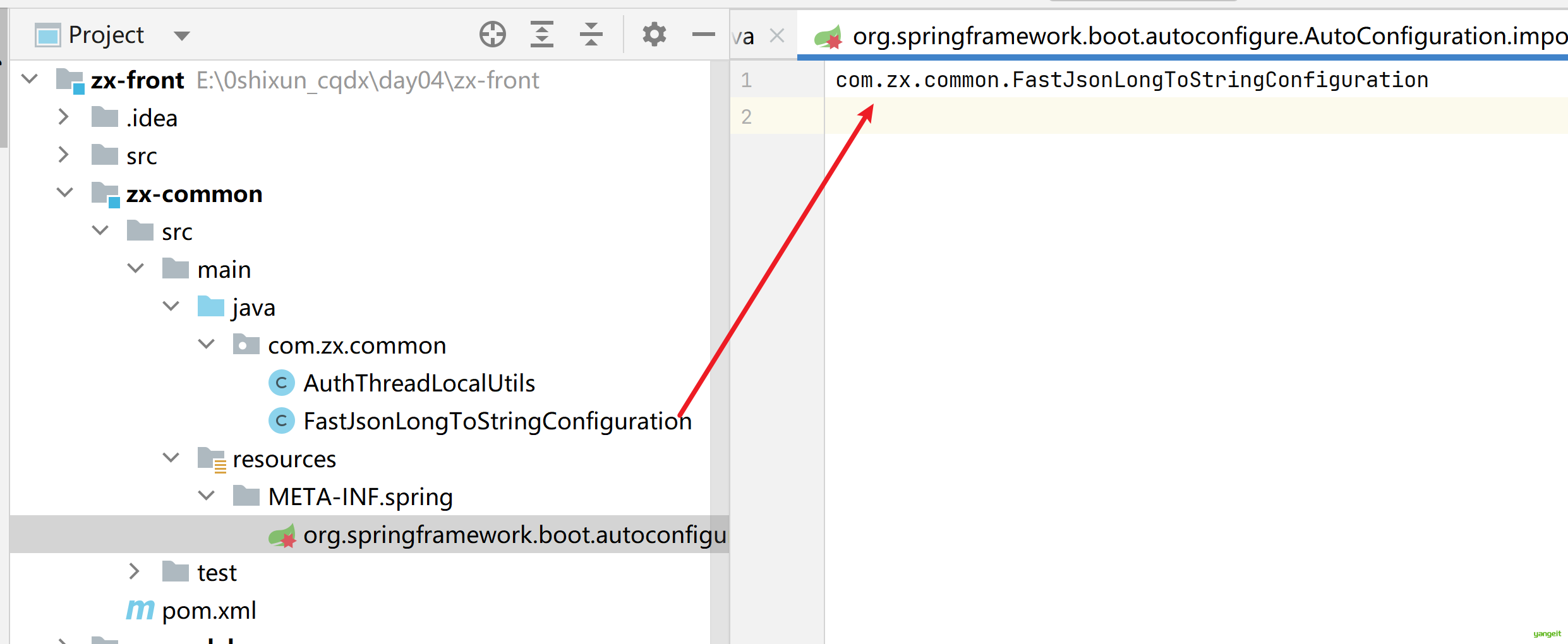
Task: Click the Project view label
Action: click(106, 35)
